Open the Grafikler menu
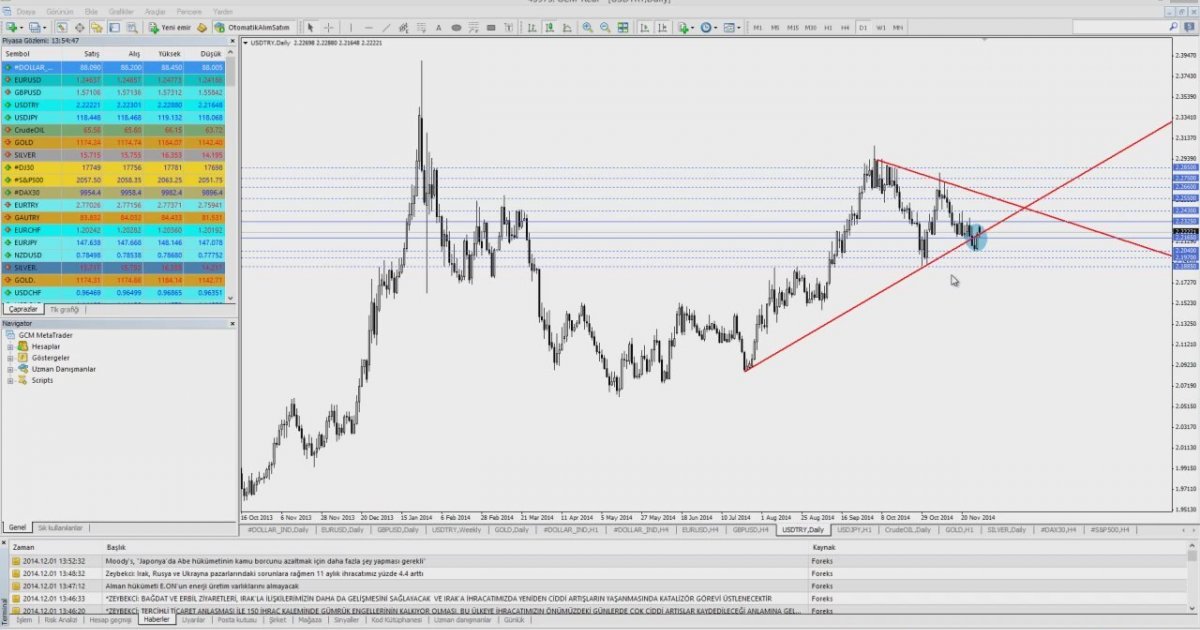 [x=121, y=12]
